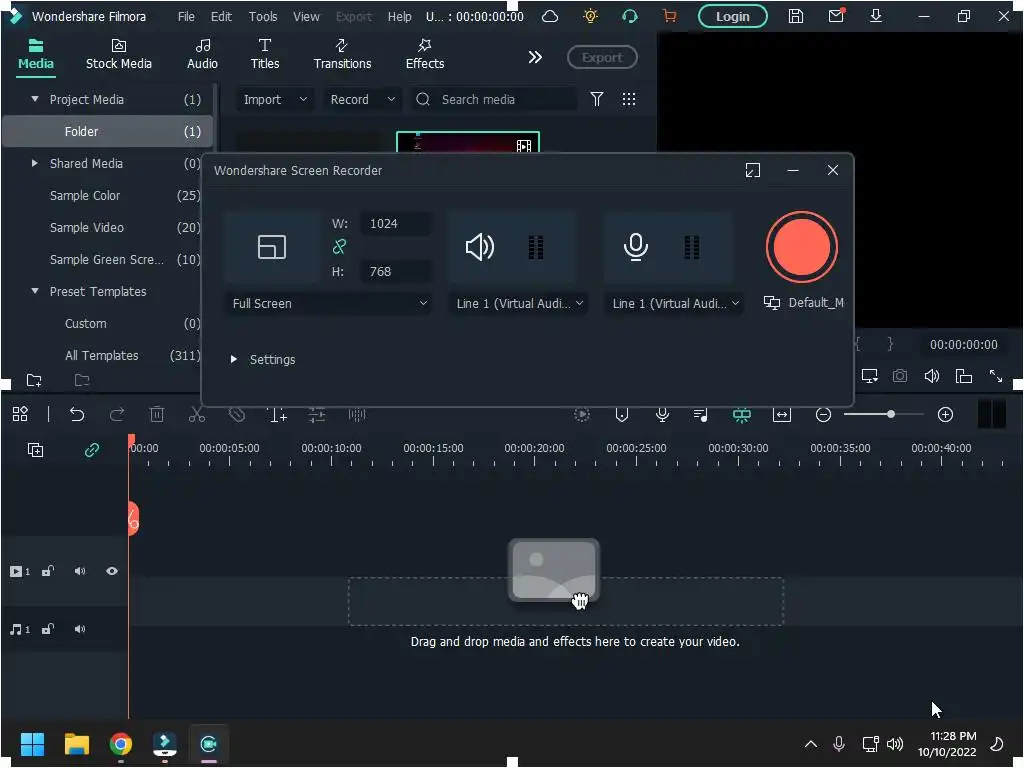The height and width of the screenshot is (768, 1024).
Task: Click the Login button
Action: point(732,16)
